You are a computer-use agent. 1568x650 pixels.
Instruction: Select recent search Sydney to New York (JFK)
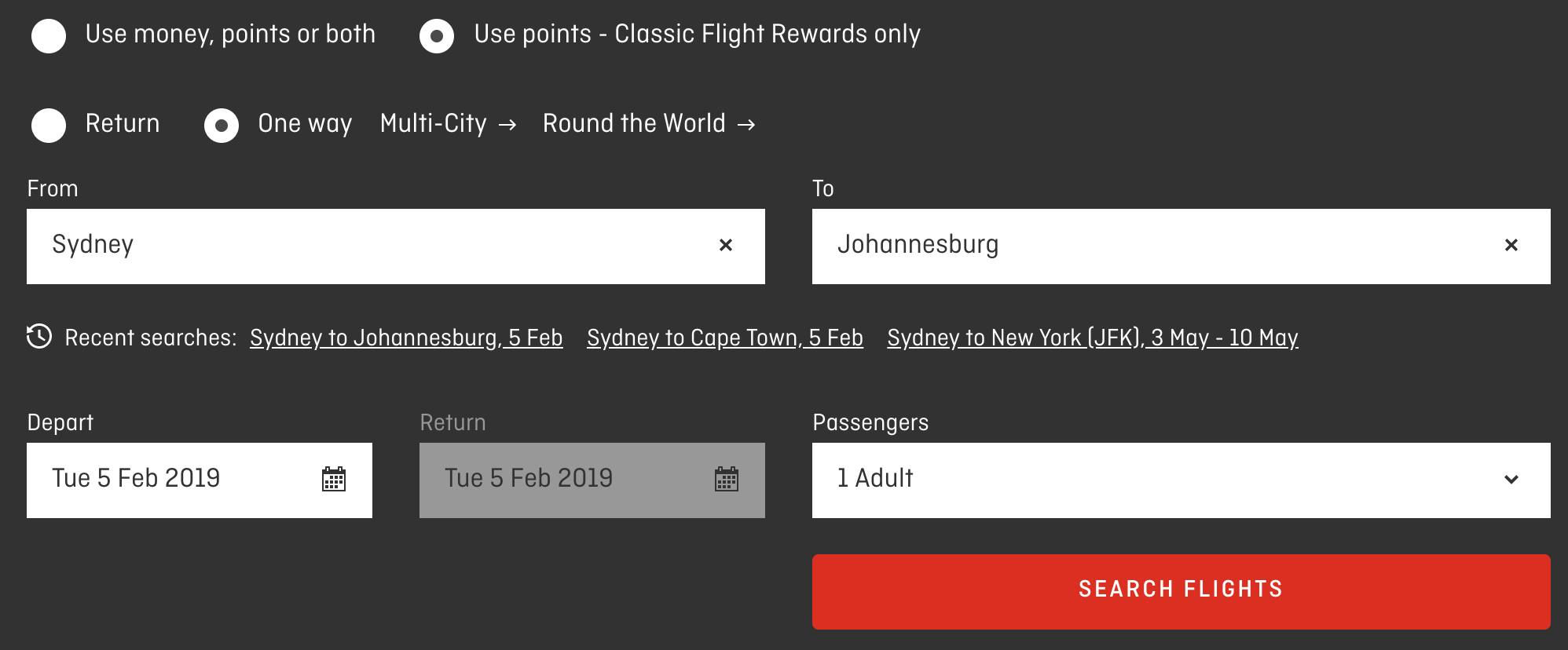1093,338
